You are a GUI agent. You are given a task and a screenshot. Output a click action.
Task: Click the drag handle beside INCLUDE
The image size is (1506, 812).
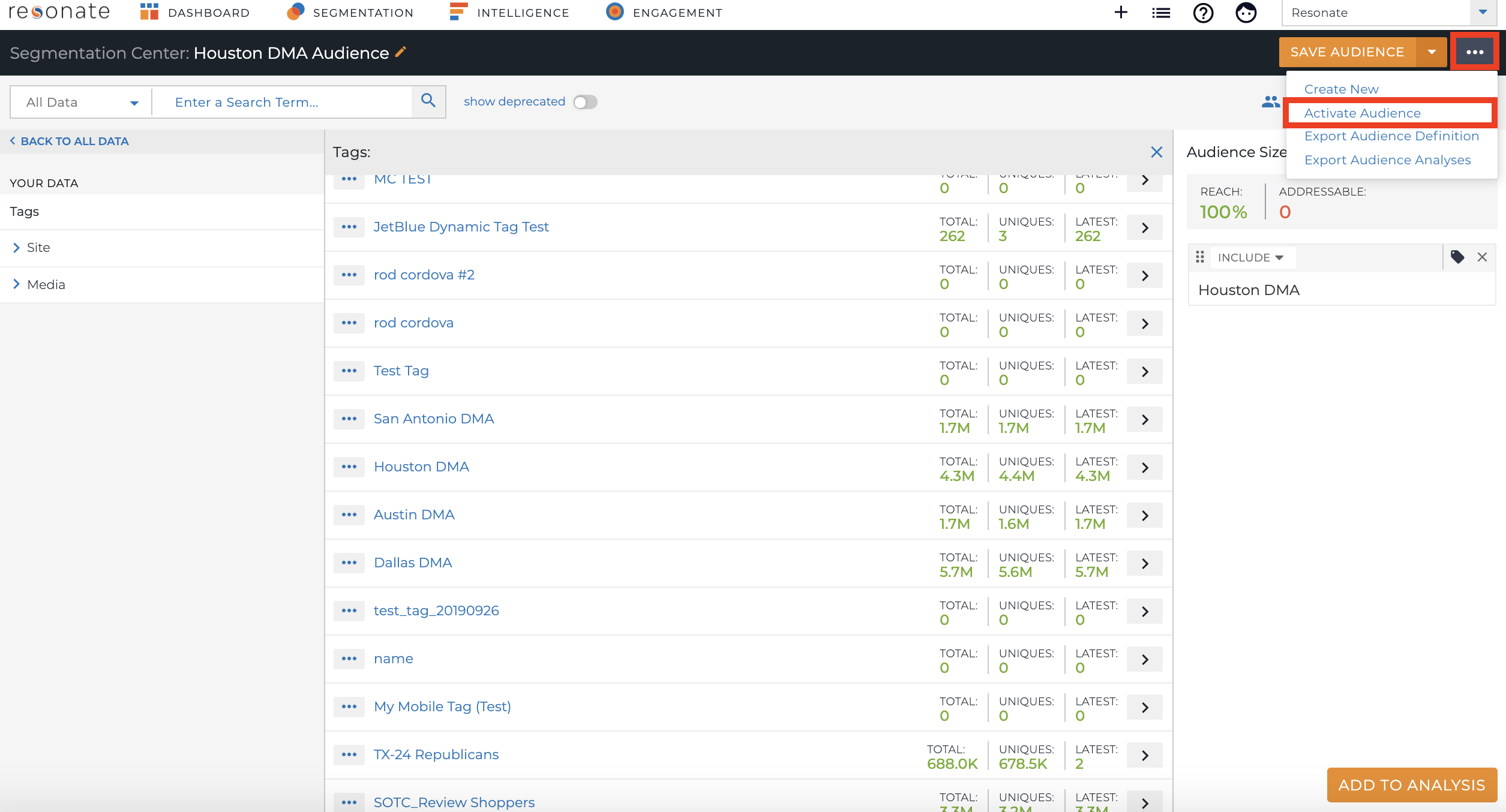[x=1200, y=257]
